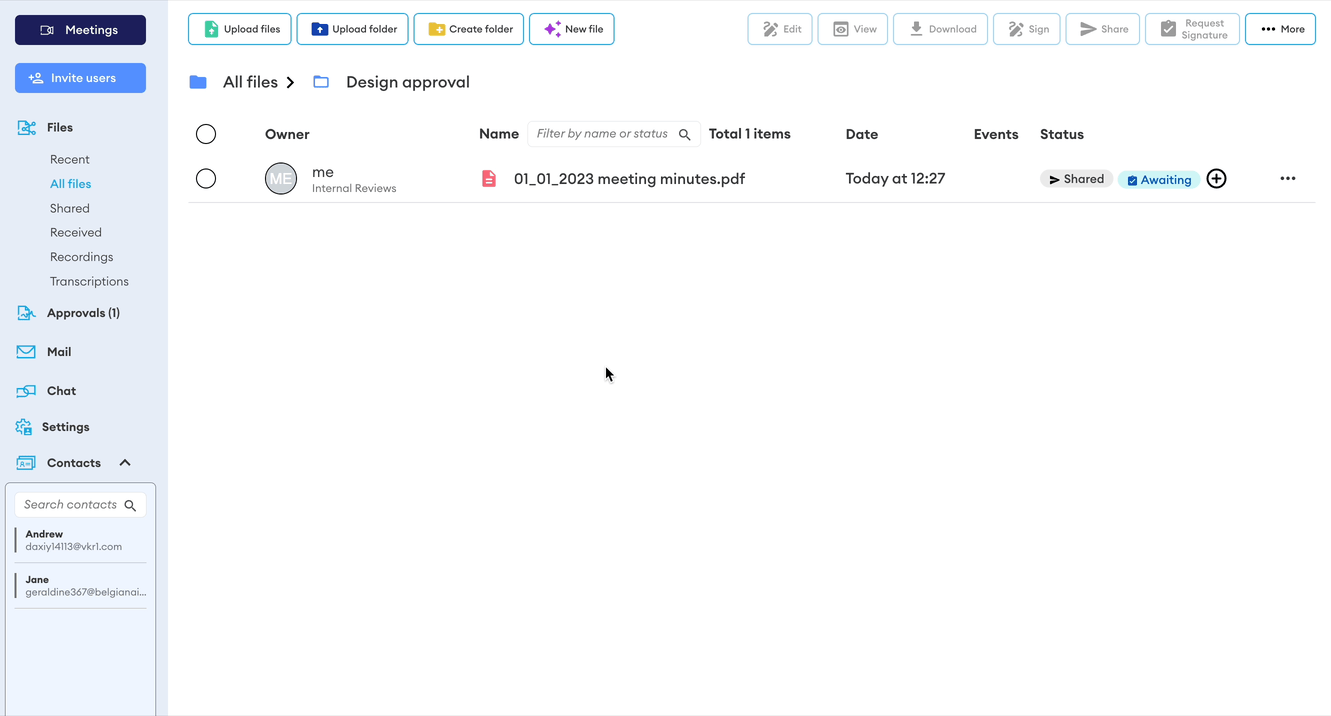Open Transcriptions in sidebar

click(89, 281)
